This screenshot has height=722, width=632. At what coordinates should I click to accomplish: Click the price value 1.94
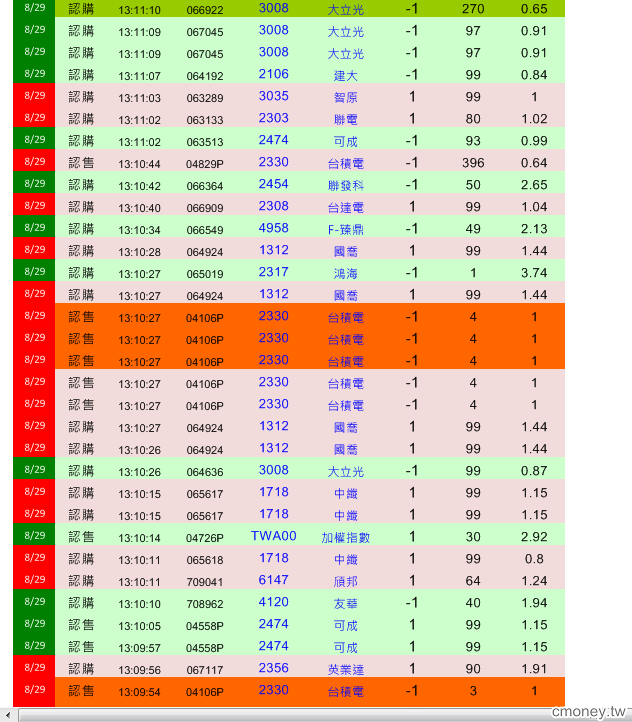534,602
